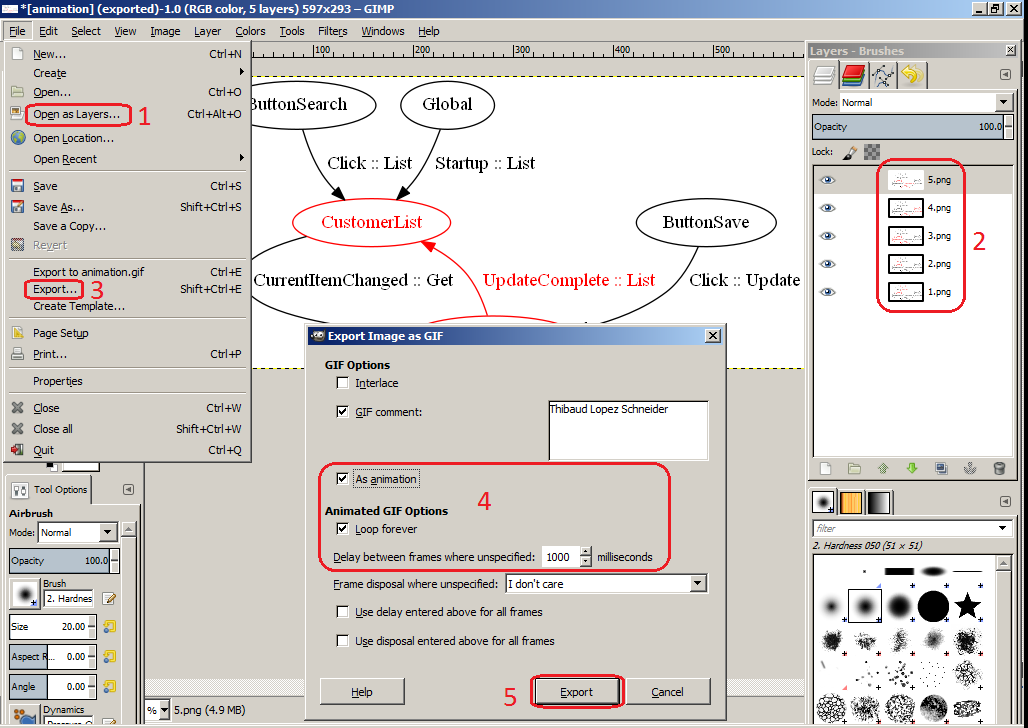Uncheck the 'As animation' checkbox

(343, 479)
